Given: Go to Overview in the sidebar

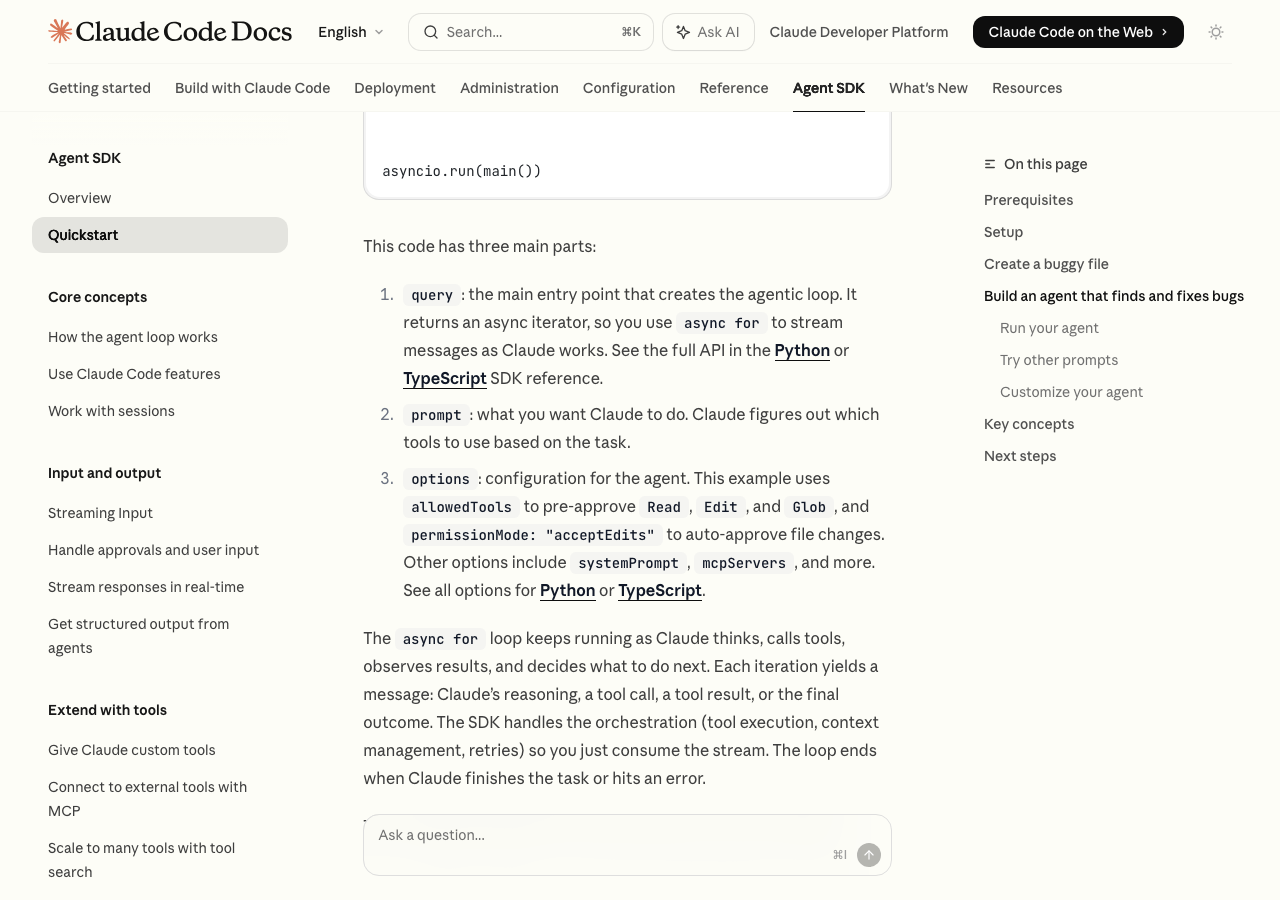Looking at the screenshot, I should point(79,198).
